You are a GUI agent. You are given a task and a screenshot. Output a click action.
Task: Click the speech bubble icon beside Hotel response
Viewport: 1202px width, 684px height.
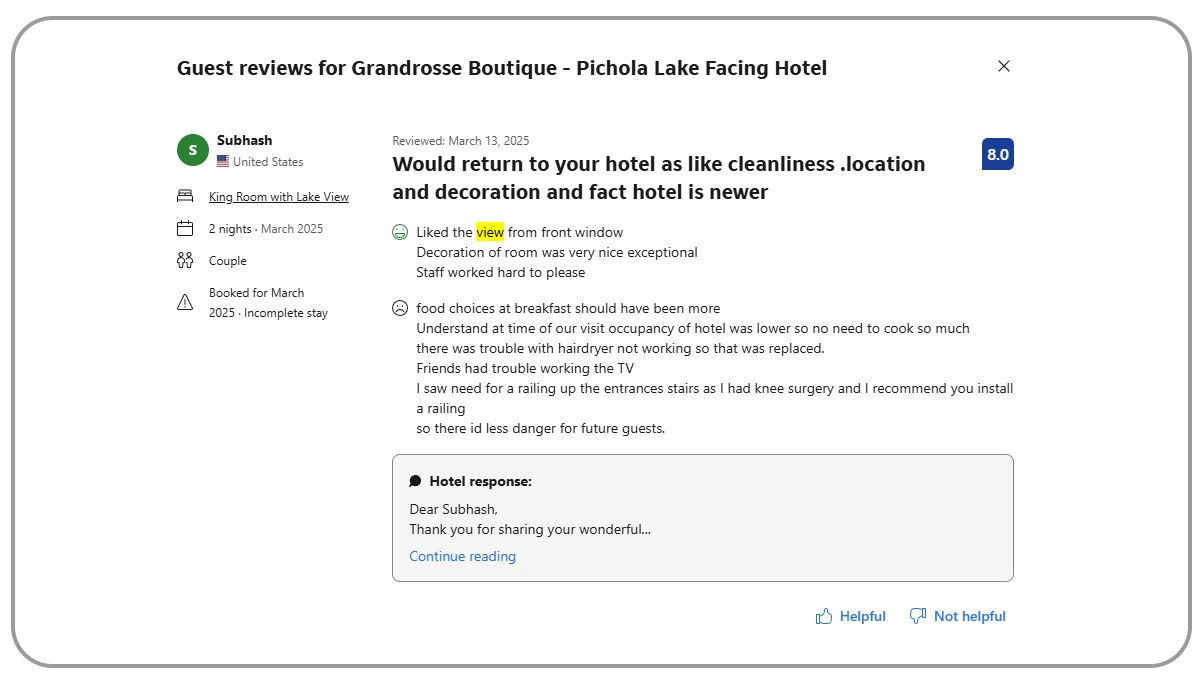415,480
